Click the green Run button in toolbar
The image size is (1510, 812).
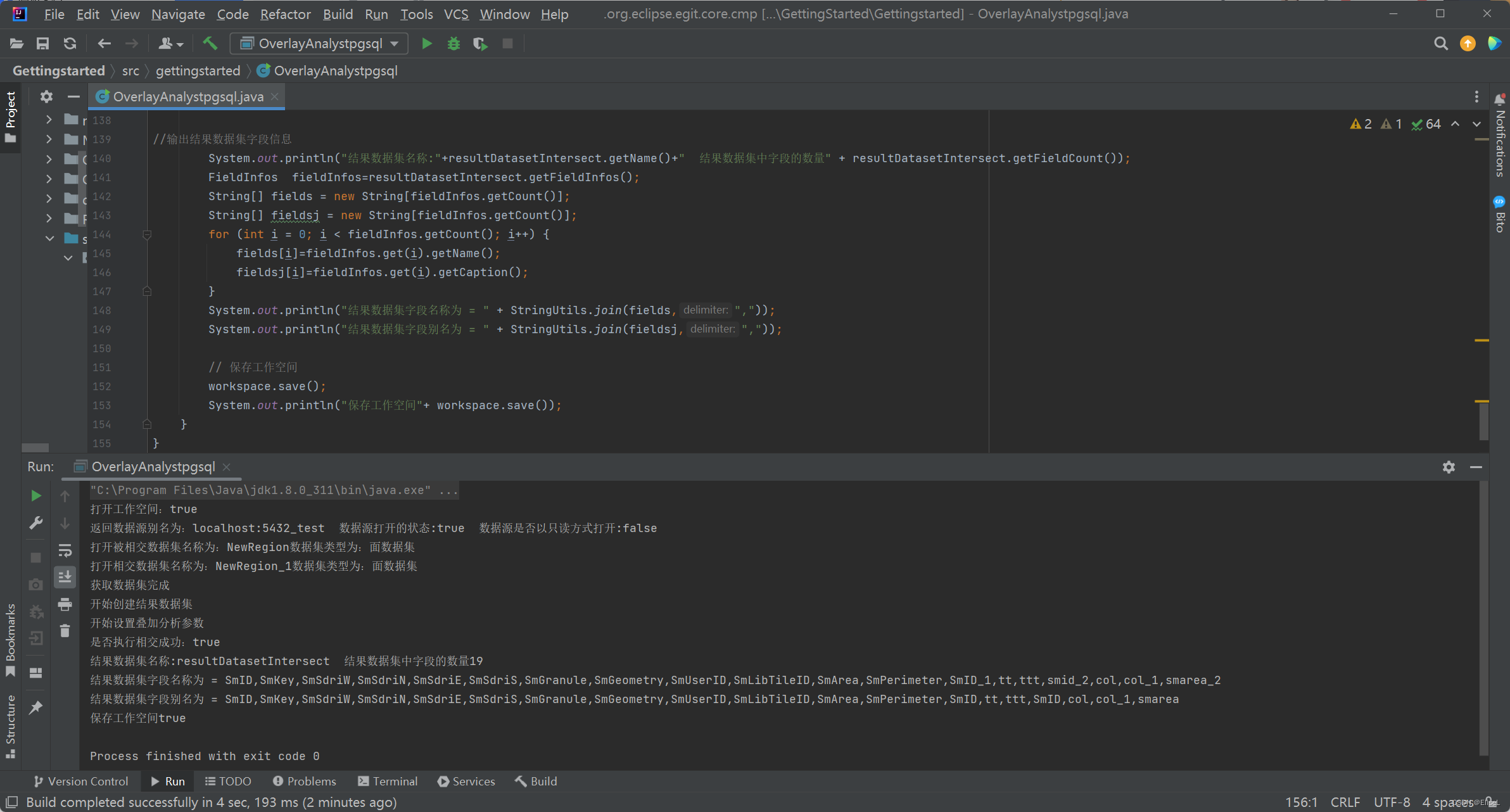pyautogui.click(x=427, y=44)
